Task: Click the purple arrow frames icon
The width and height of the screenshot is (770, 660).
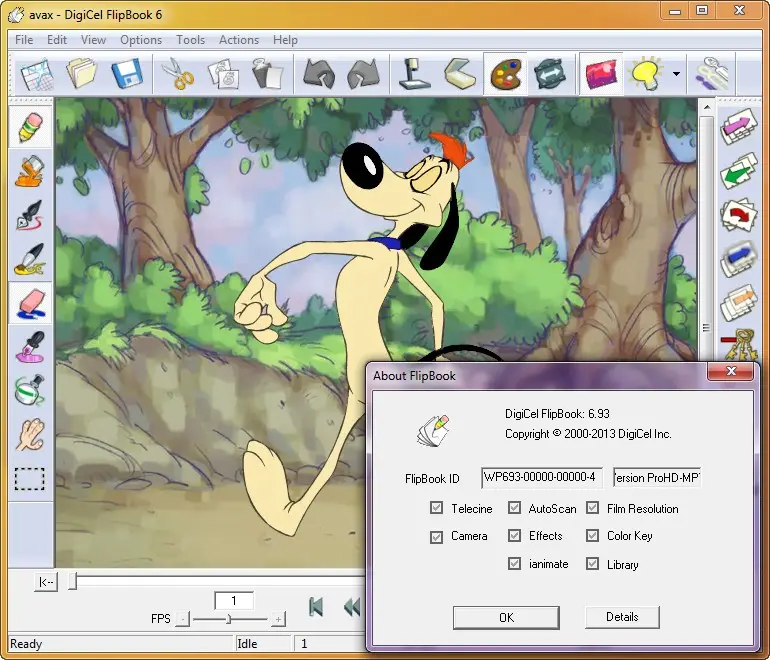Action: coord(738,127)
